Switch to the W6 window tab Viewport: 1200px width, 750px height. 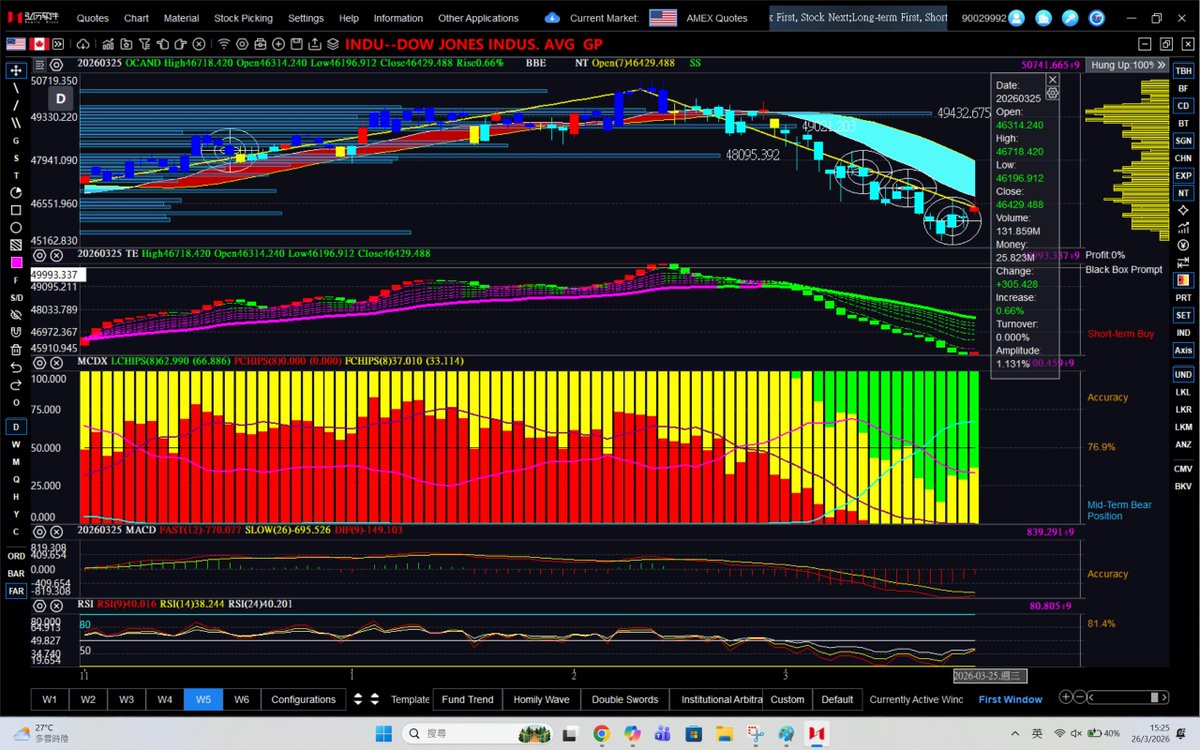pyautogui.click(x=241, y=699)
